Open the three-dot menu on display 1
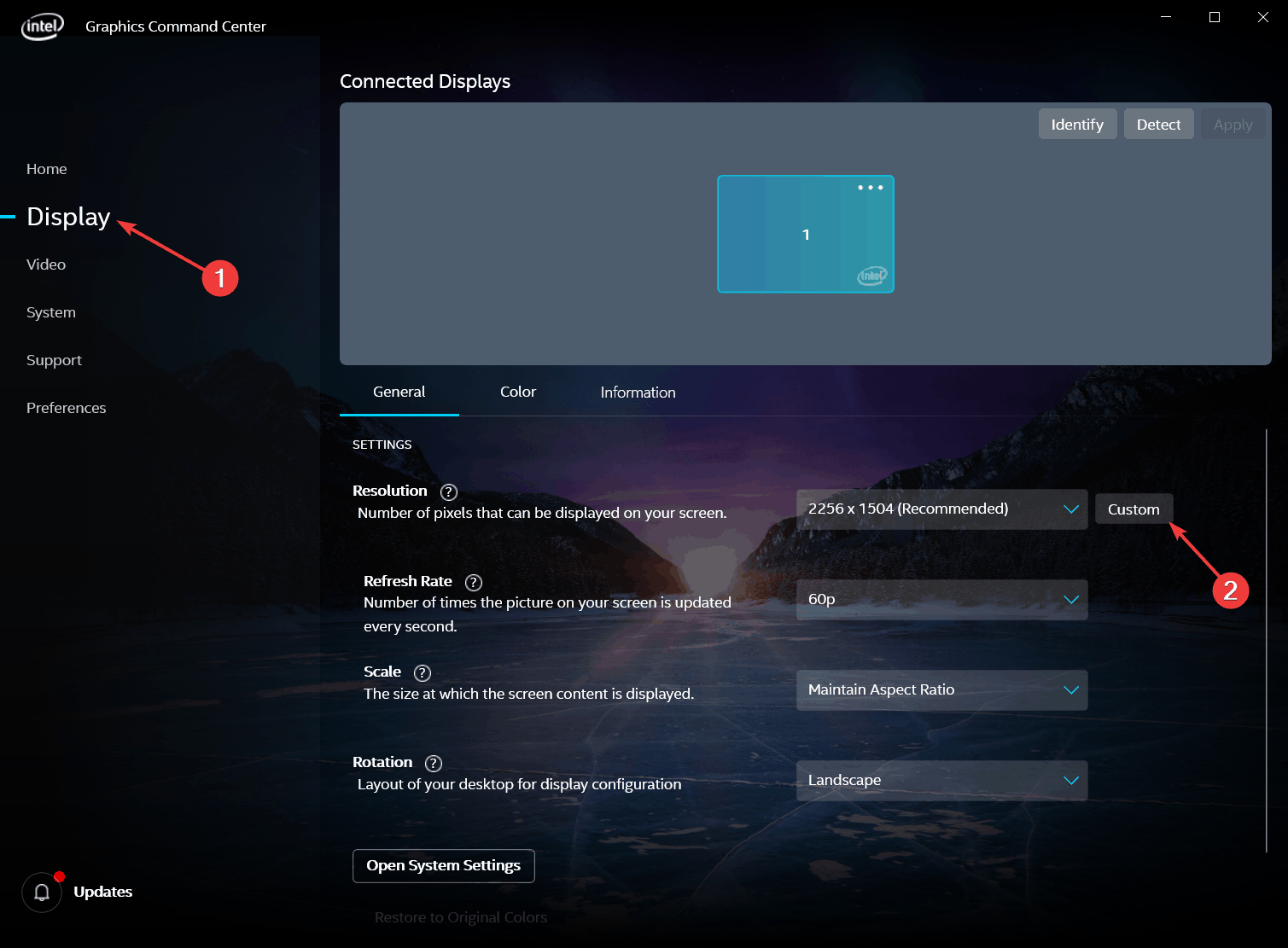 (x=870, y=188)
